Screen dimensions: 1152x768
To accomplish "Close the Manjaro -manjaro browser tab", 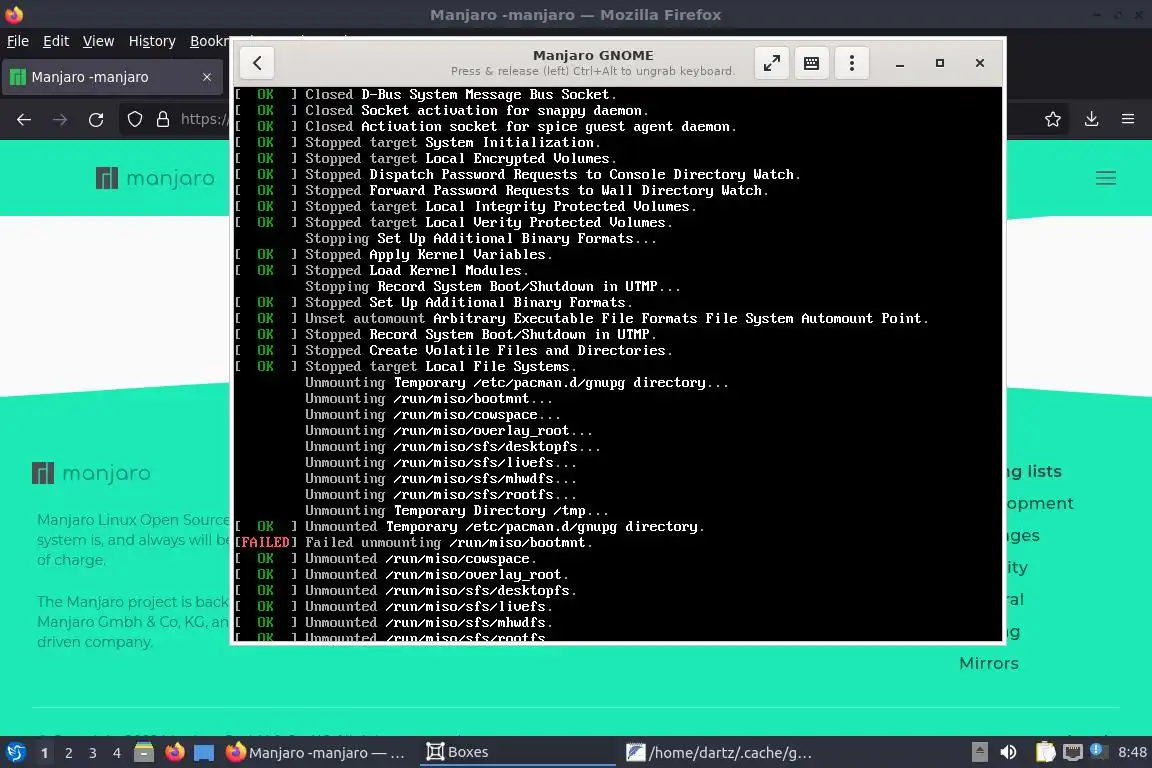I will [x=207, y=77].
